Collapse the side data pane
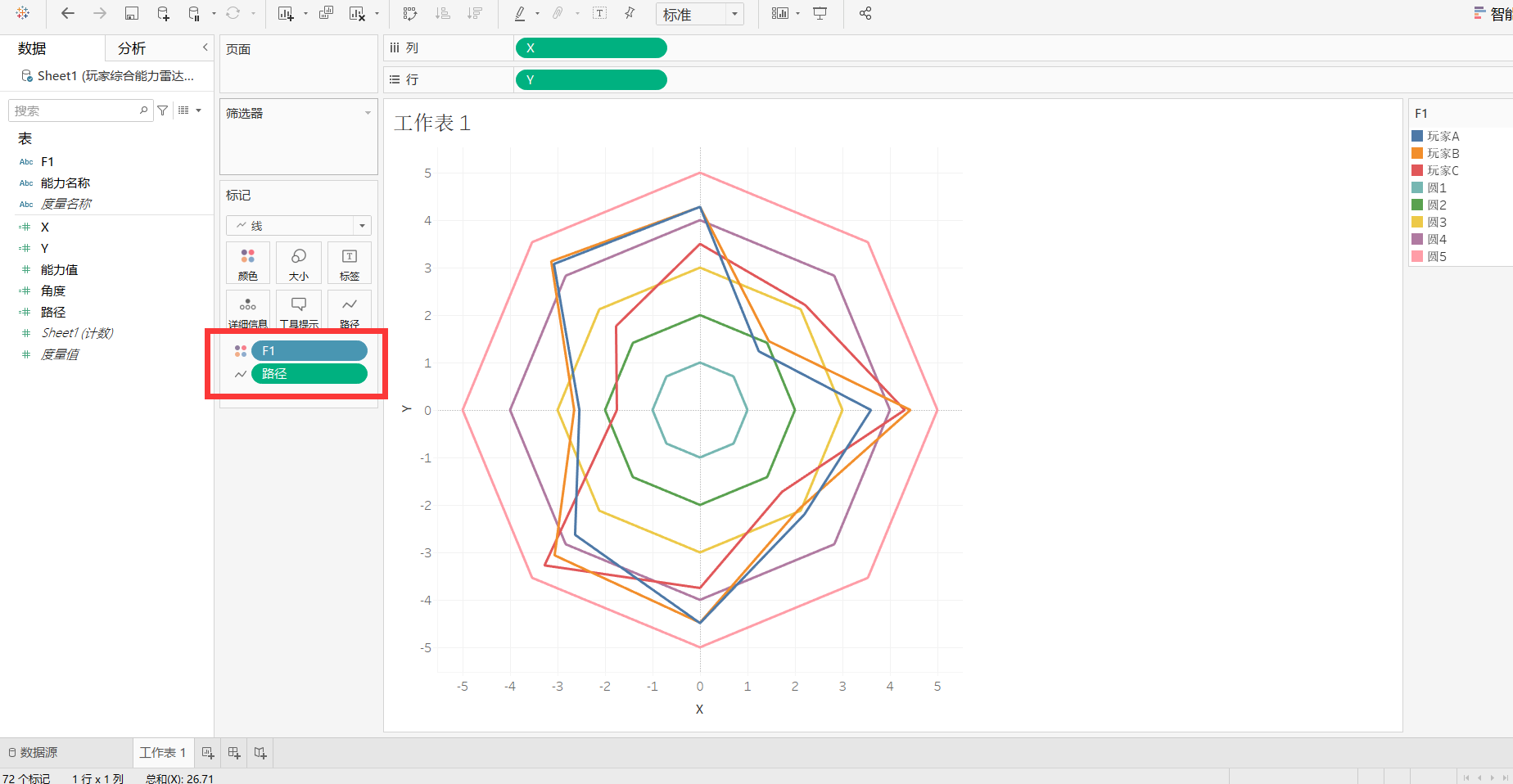The image size is (1513, 784). click(x=205, y=47)
